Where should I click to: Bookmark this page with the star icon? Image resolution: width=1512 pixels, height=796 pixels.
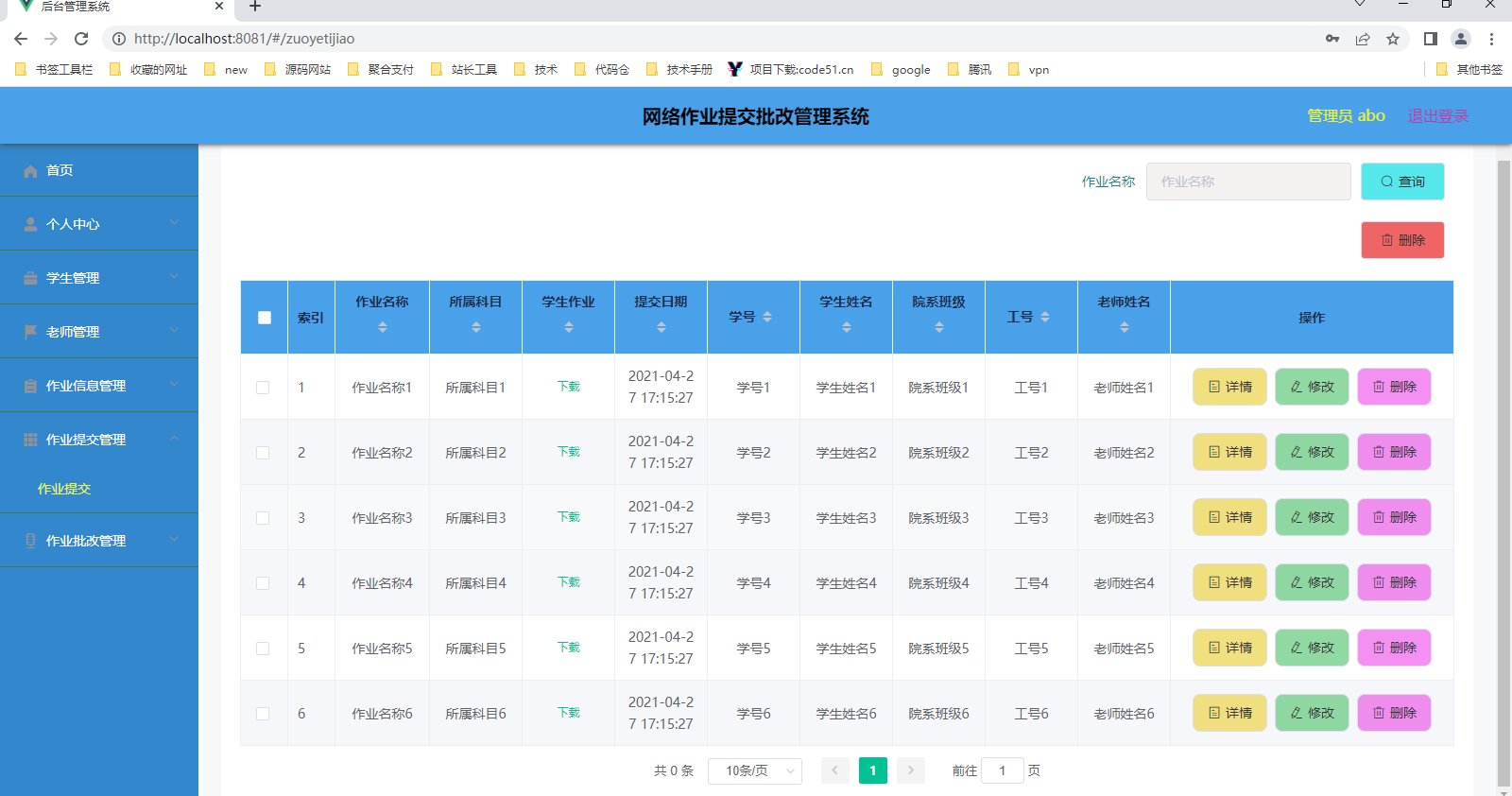(x=1393, y=39)
